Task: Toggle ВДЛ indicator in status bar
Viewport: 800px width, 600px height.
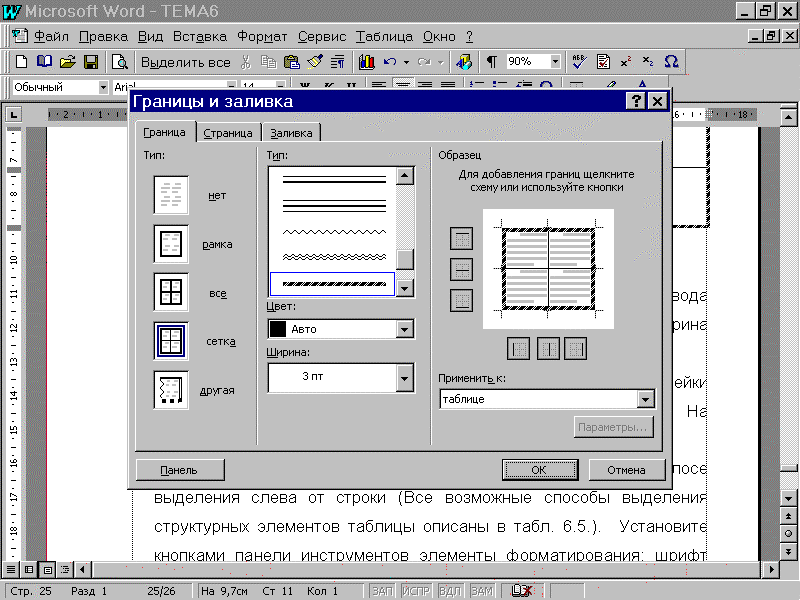Action: pyautogui.click(x=449, y=591)
